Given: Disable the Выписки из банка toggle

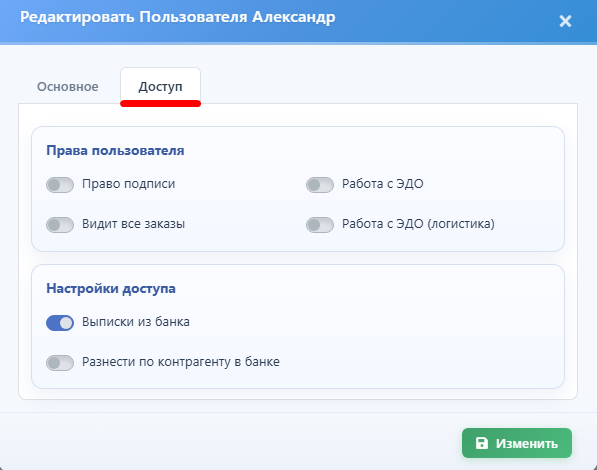Looking at the screenshot, I should 60,323.
